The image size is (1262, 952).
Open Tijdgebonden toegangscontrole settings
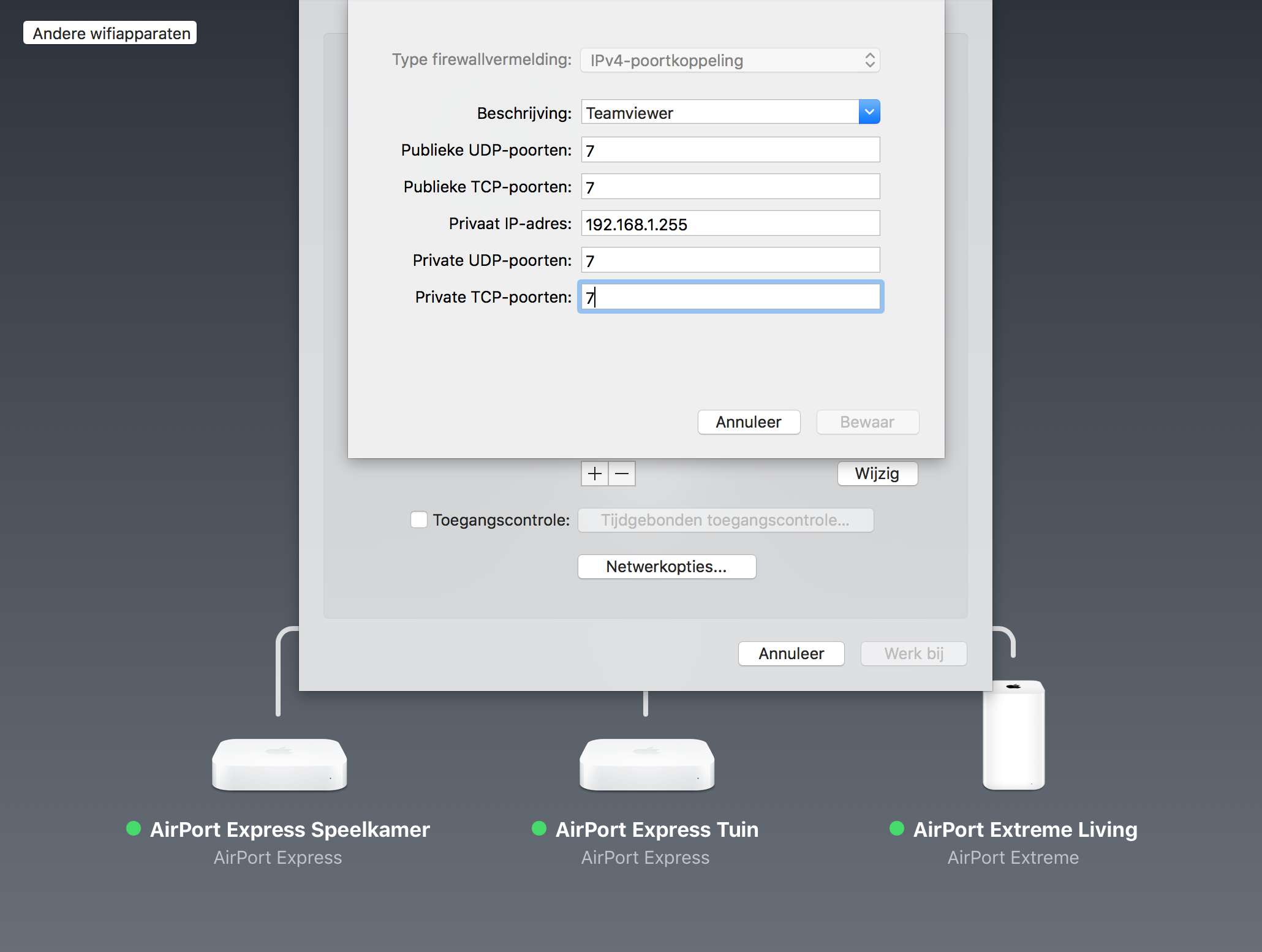(725, 520)
